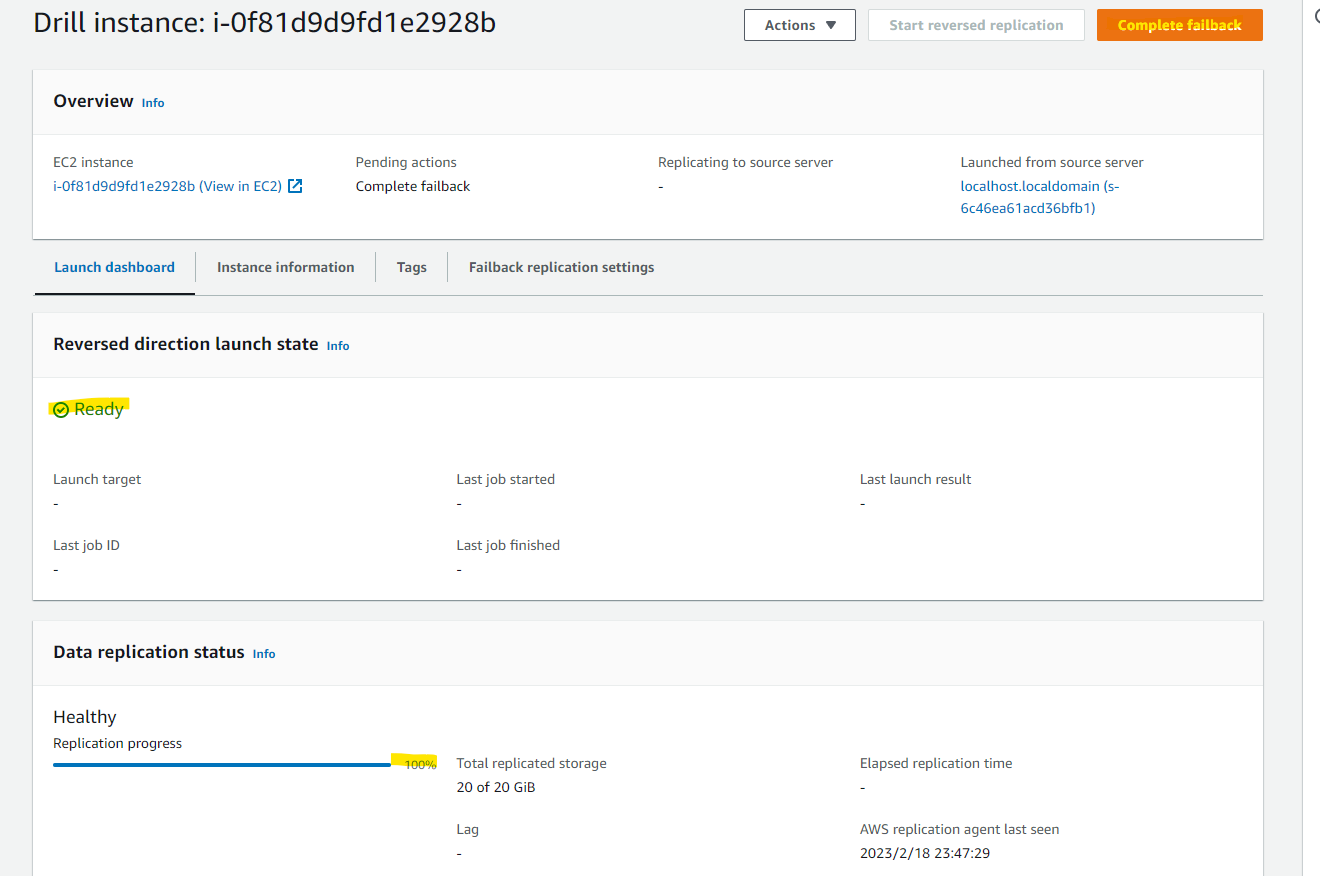The width and height of the screenshot is (1320, 876).
Task: Click the Healthy replication status text
Action: click(x=85, y=717)
